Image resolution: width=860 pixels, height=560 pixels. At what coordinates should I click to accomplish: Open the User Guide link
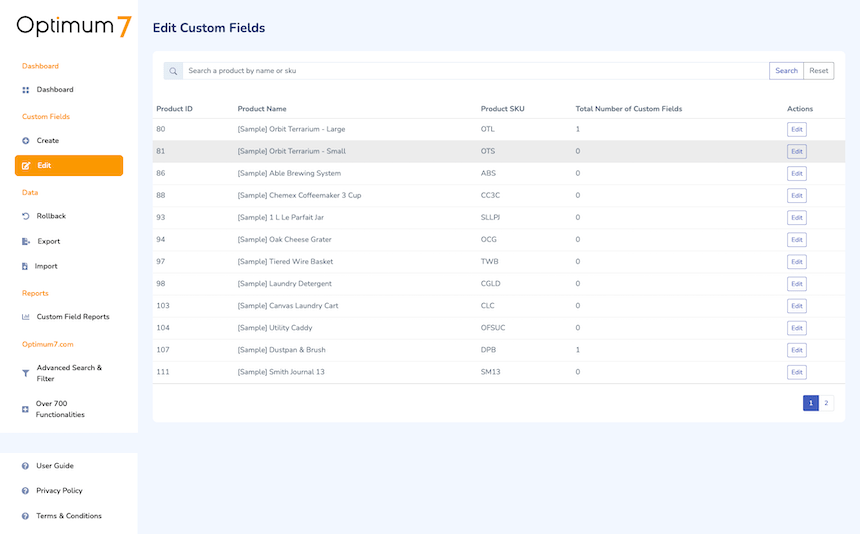[x=55, y=466]
